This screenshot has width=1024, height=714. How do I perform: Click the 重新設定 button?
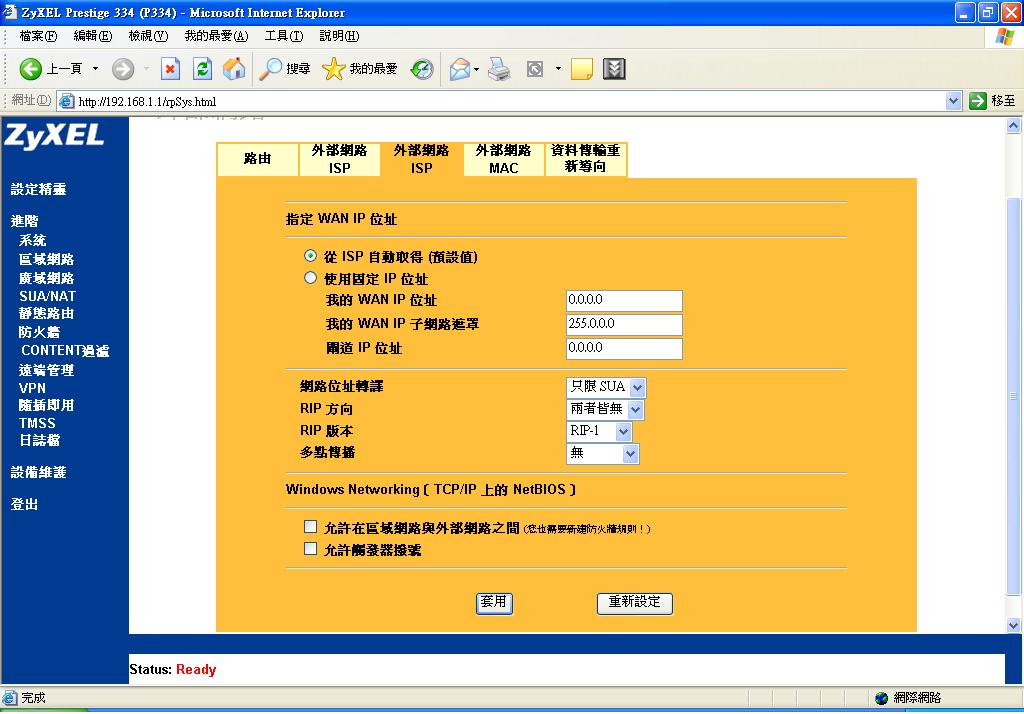[x=635, y=603]
